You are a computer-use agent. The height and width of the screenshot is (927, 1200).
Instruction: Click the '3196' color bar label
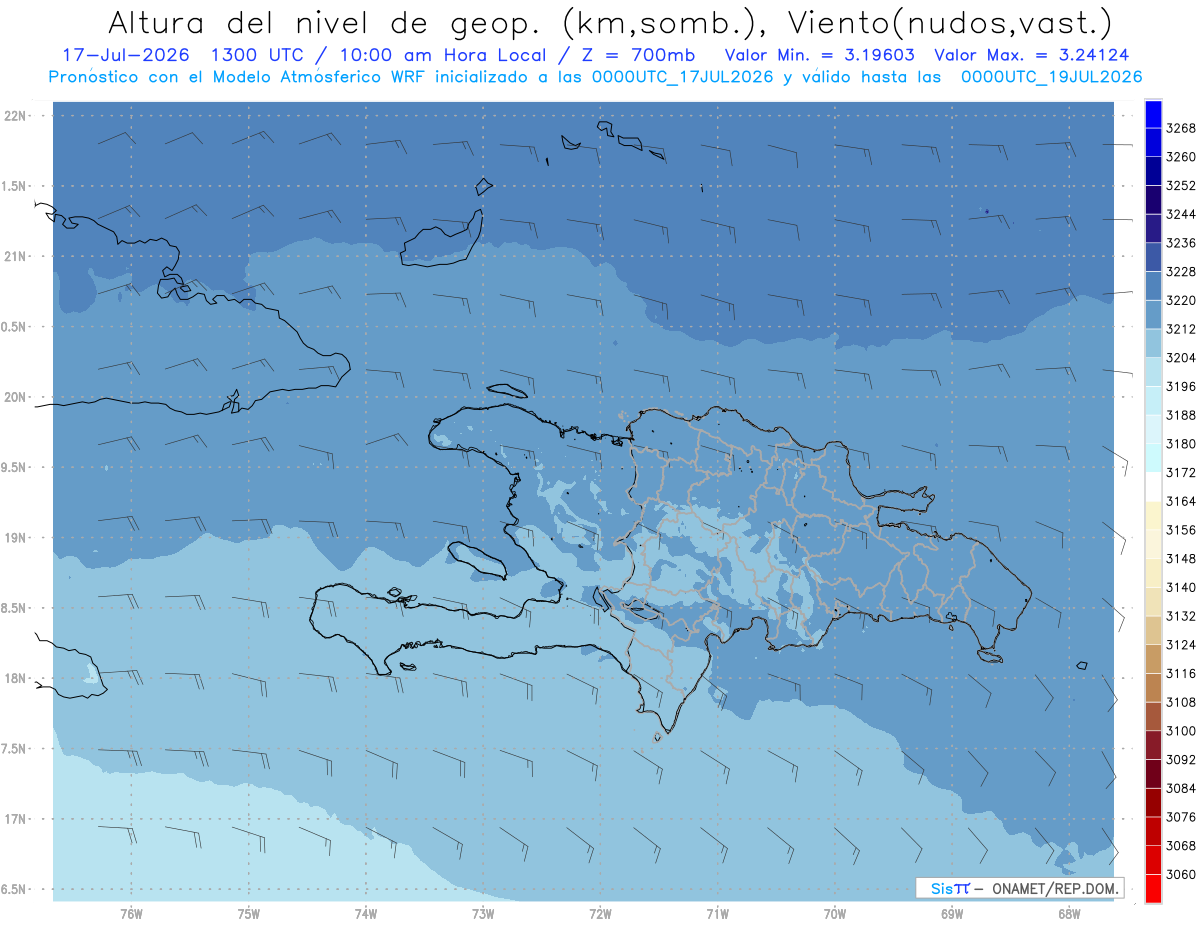[1181, 386]
